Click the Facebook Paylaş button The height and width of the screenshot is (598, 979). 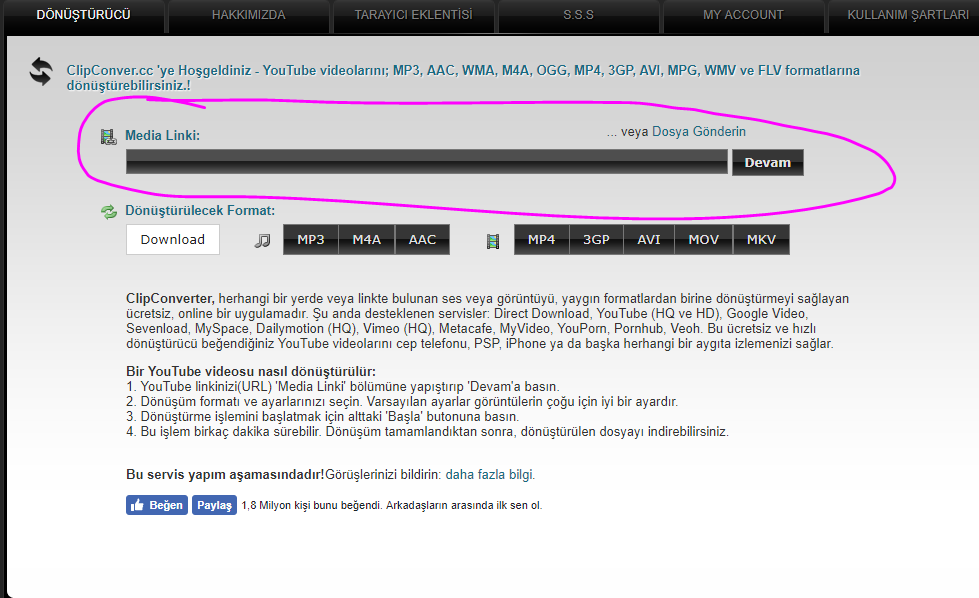214,505
